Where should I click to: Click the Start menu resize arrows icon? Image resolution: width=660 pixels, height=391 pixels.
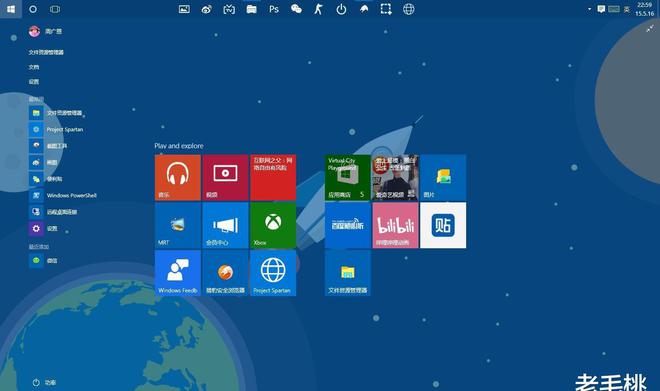pyautogui.click(x=650, y=29)
